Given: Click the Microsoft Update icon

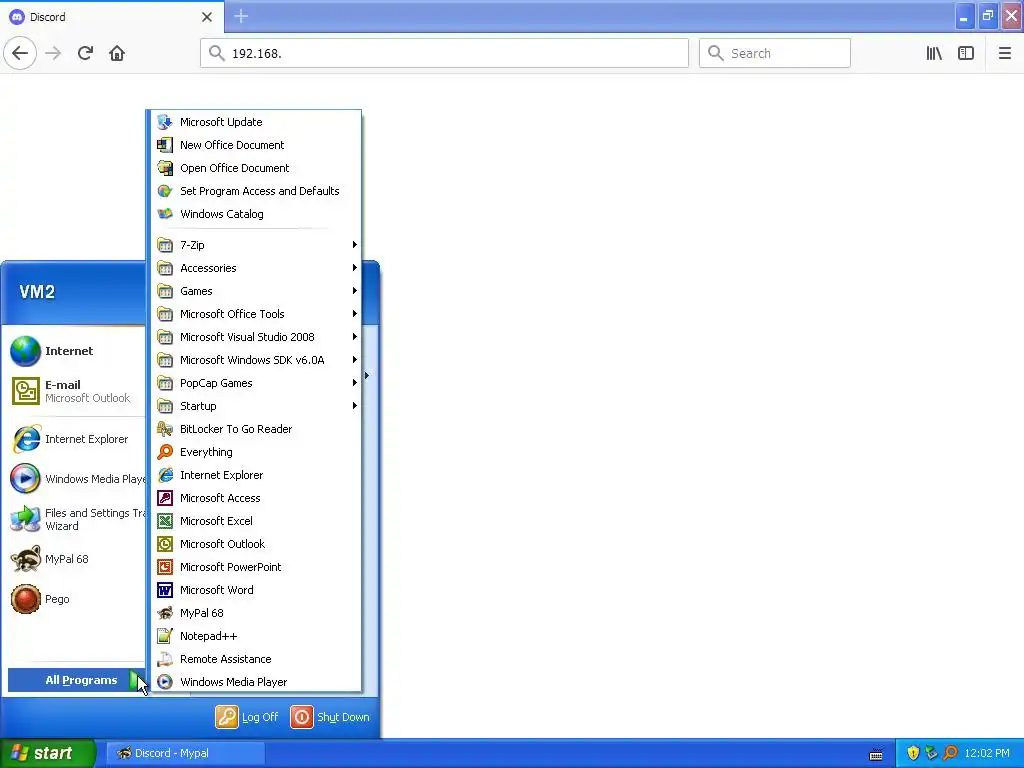Looking at the screenshot, I should [165, 122].
